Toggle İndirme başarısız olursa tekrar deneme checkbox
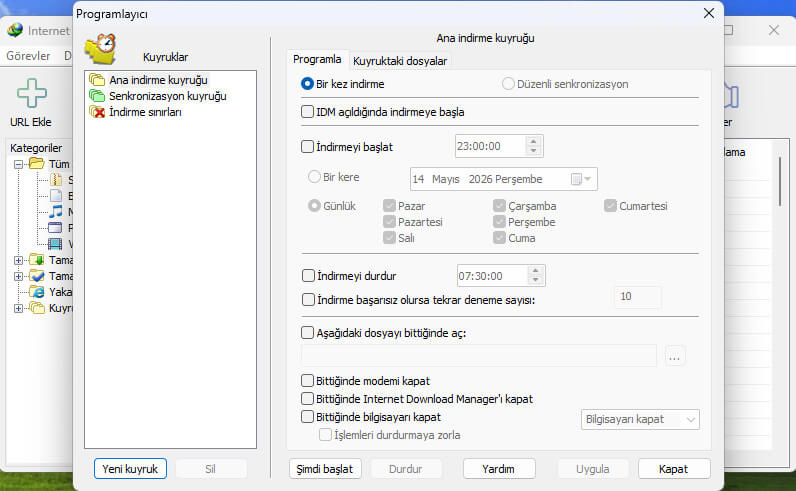The height and width of the screenshot is (491, 796). pos(308,300)
